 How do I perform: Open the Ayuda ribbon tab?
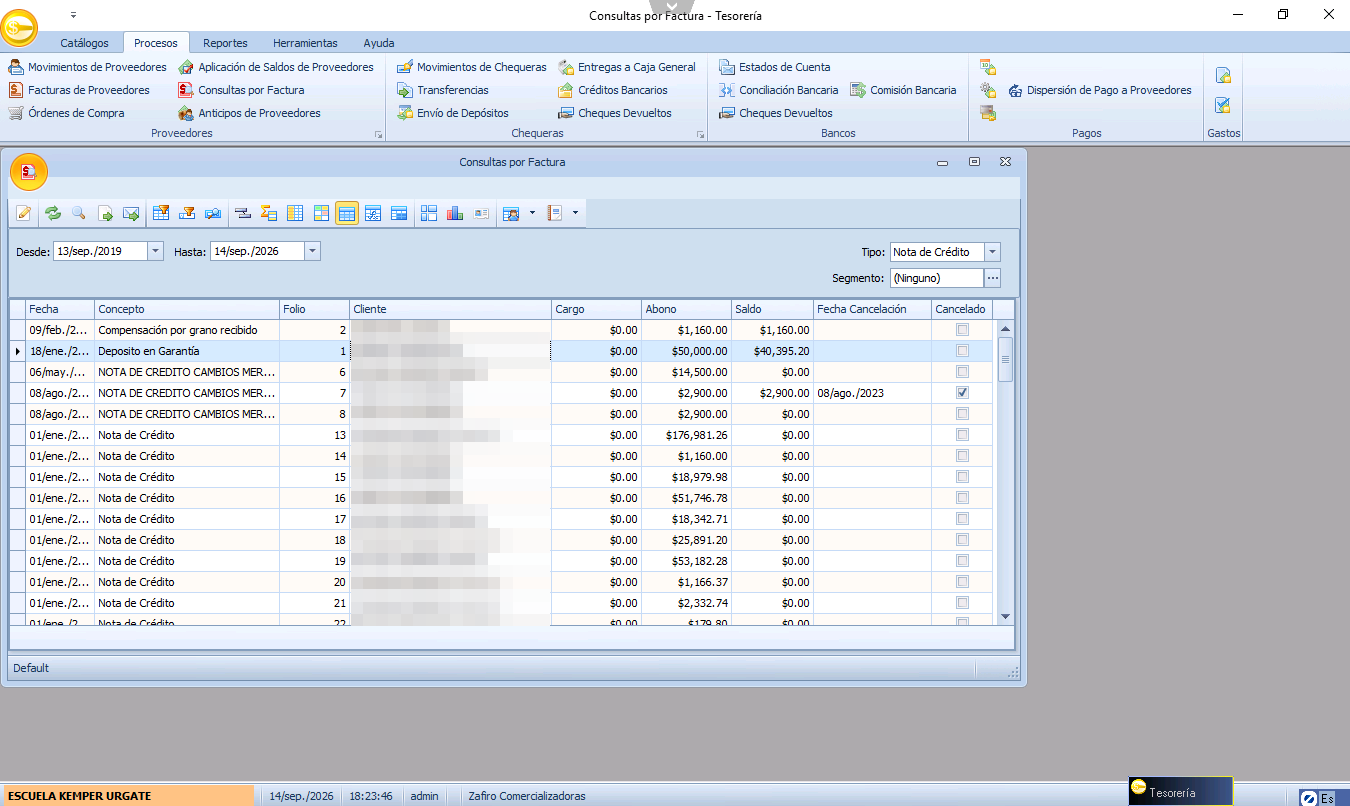pos(379,43)
